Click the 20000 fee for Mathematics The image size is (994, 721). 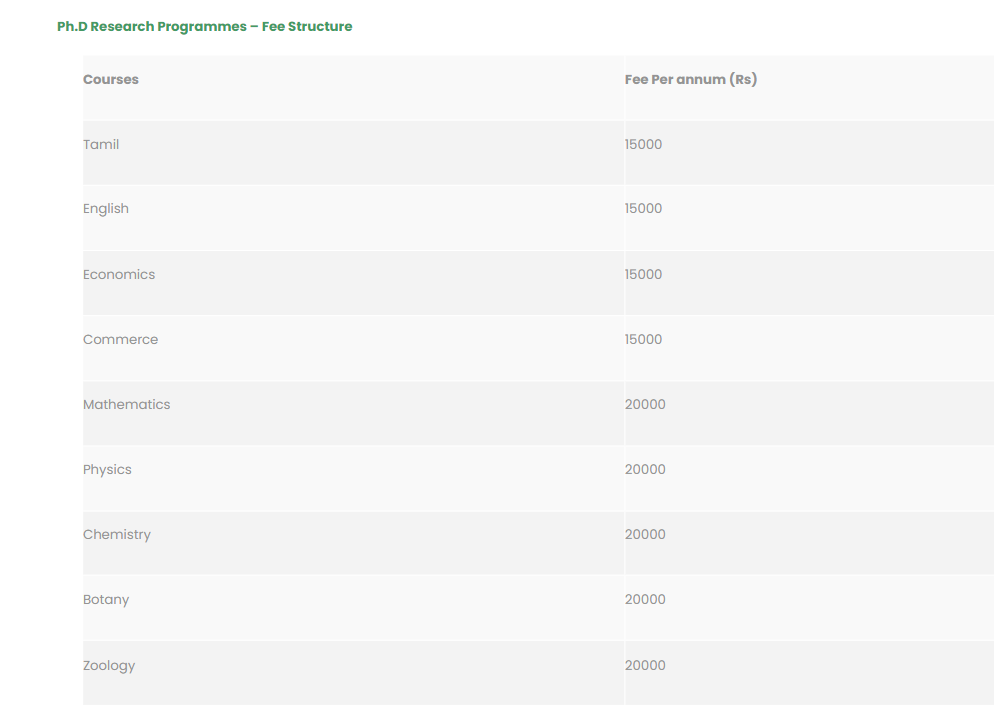pyautogui.click(x=645, y=405)
